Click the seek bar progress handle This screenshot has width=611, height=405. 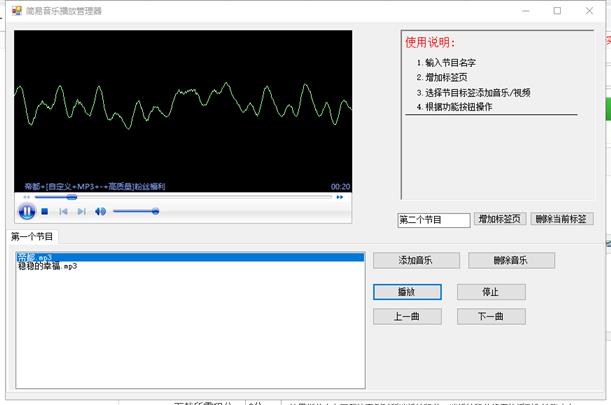pyautogui.click(x=71, y=197)
